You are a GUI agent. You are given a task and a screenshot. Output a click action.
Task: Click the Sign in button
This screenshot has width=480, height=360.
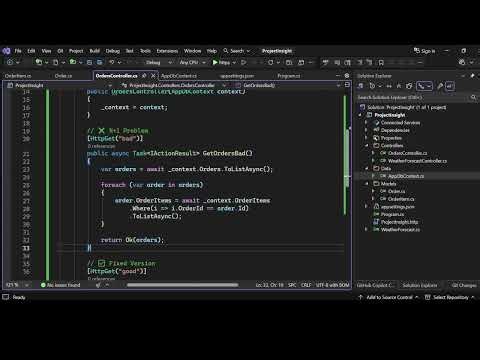tap(425, 51)
